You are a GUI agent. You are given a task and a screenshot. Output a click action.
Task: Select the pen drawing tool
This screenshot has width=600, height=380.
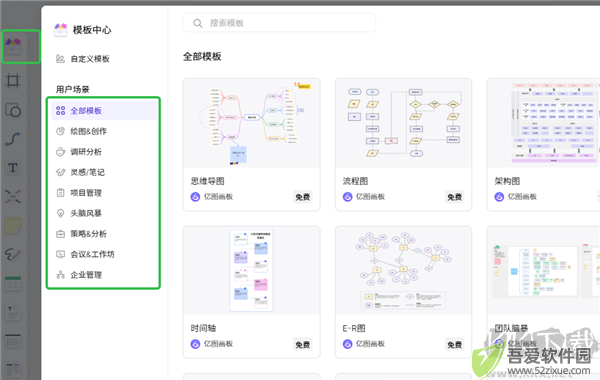point(13,254)
